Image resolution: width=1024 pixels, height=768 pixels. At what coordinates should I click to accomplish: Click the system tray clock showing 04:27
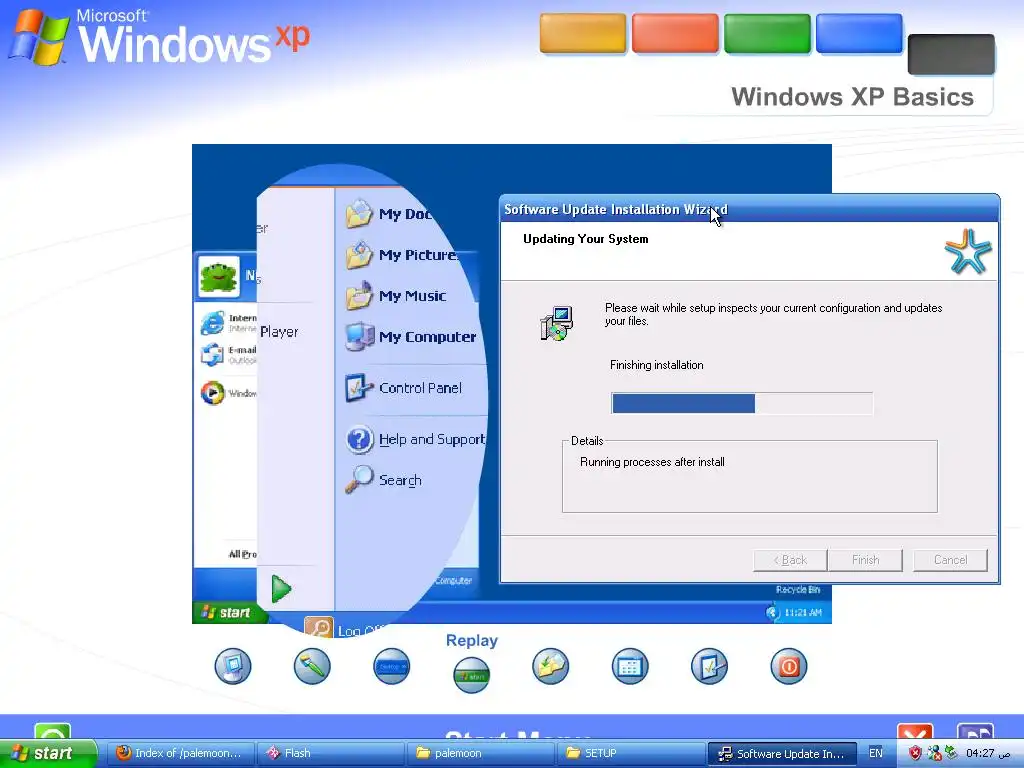[987, 754]
